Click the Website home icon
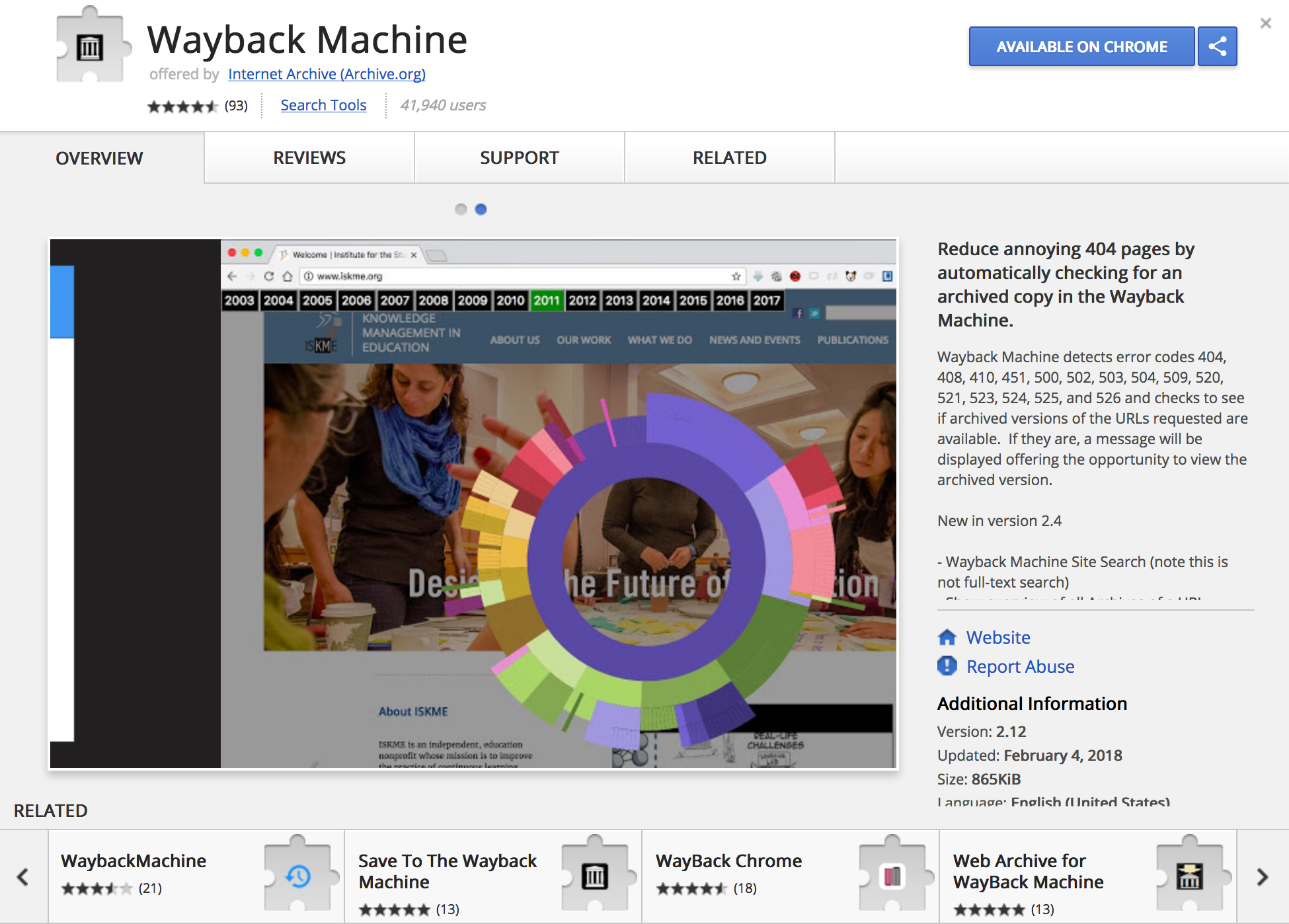This screenshot has width=1289, height=924. coord(947,637)
